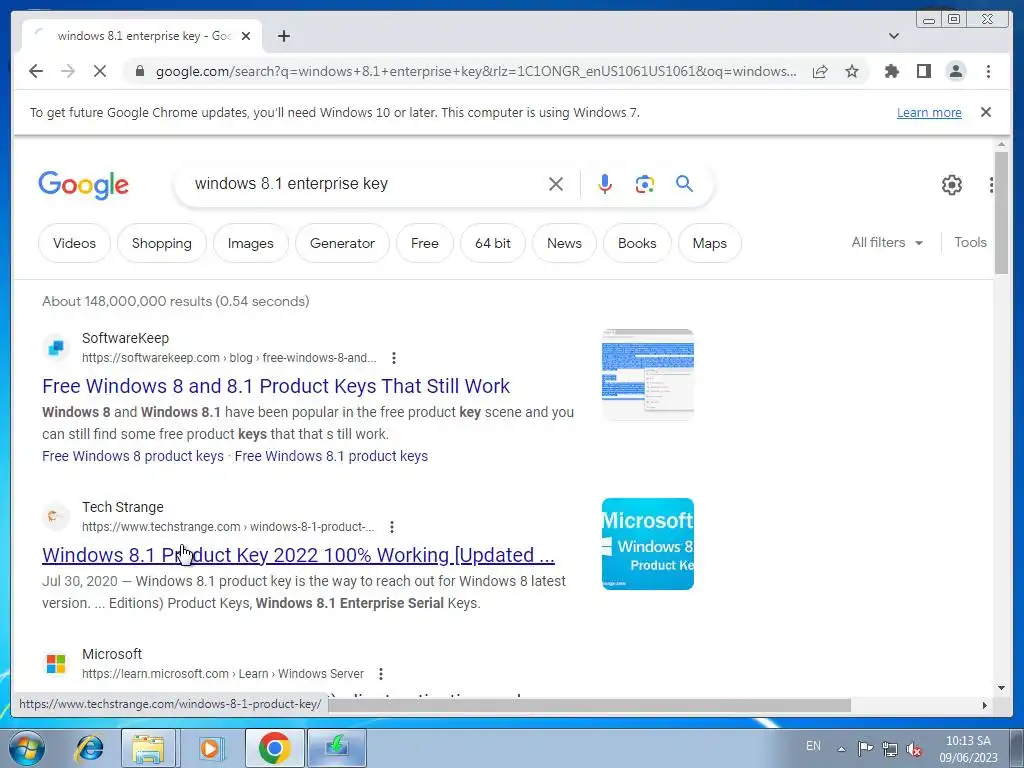Open the taskbar clock showing 10:13 SA
Screen dimensions: 1024x768
click(968, 749)
